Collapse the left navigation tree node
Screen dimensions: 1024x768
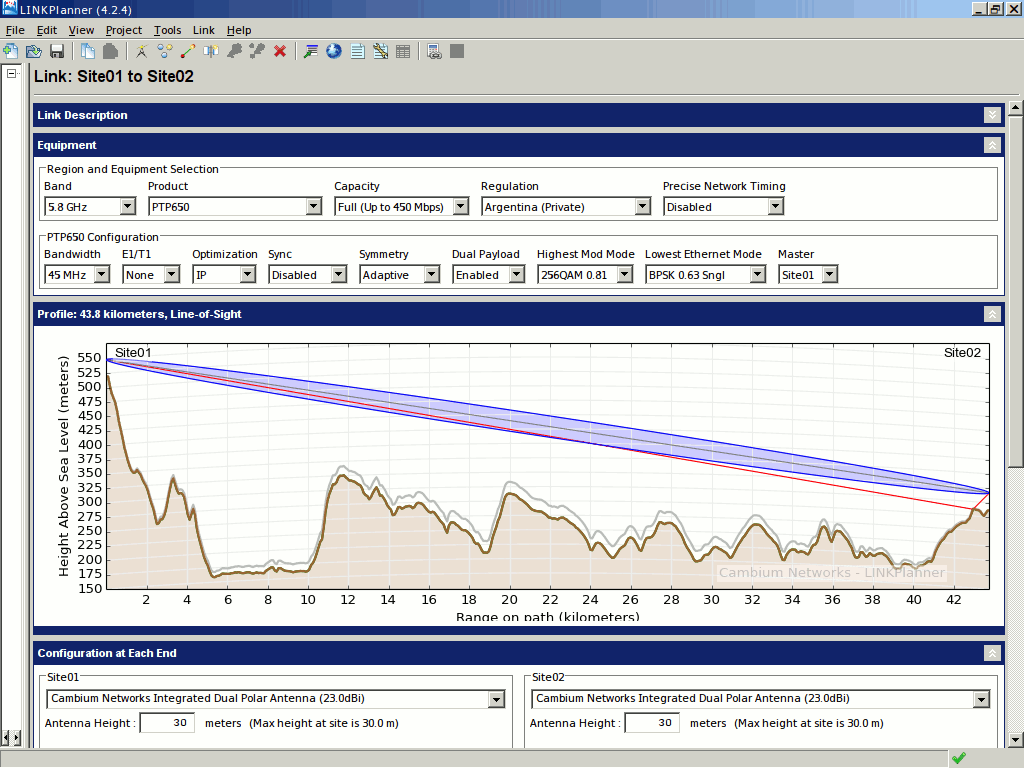click(11, 74)
